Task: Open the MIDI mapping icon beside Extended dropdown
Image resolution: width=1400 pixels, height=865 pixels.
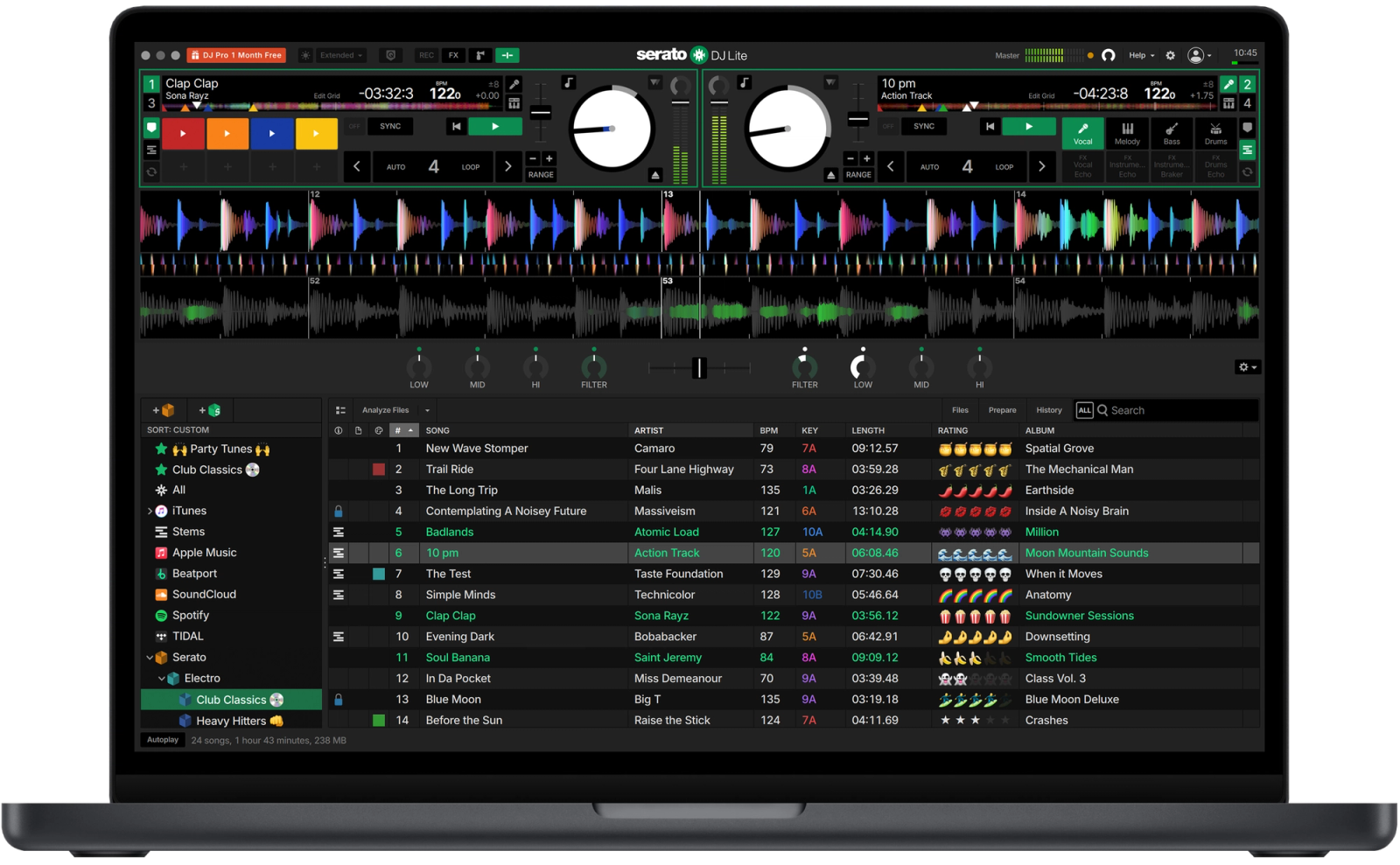Action: pyautogui.click(x=391, y=55)
